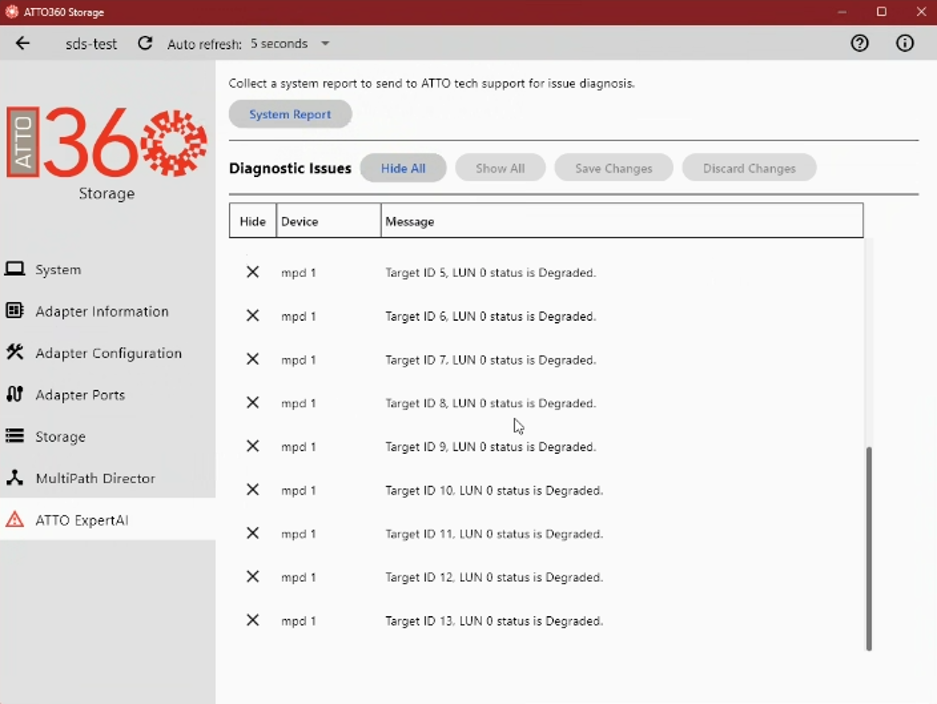Minimize the ATTO360 Storage window
This screenshot has height=704, width=937.
[x=842, y=11]
